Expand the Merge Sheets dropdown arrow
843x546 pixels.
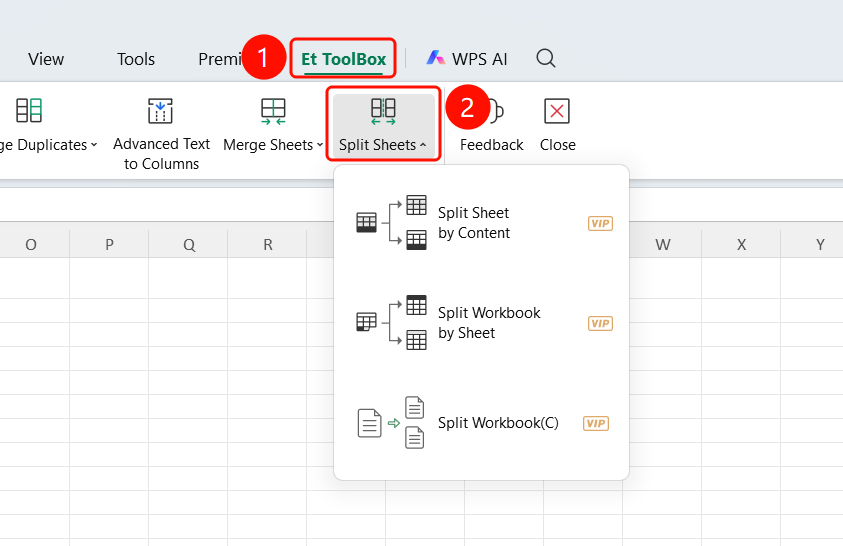click(320, 145)
